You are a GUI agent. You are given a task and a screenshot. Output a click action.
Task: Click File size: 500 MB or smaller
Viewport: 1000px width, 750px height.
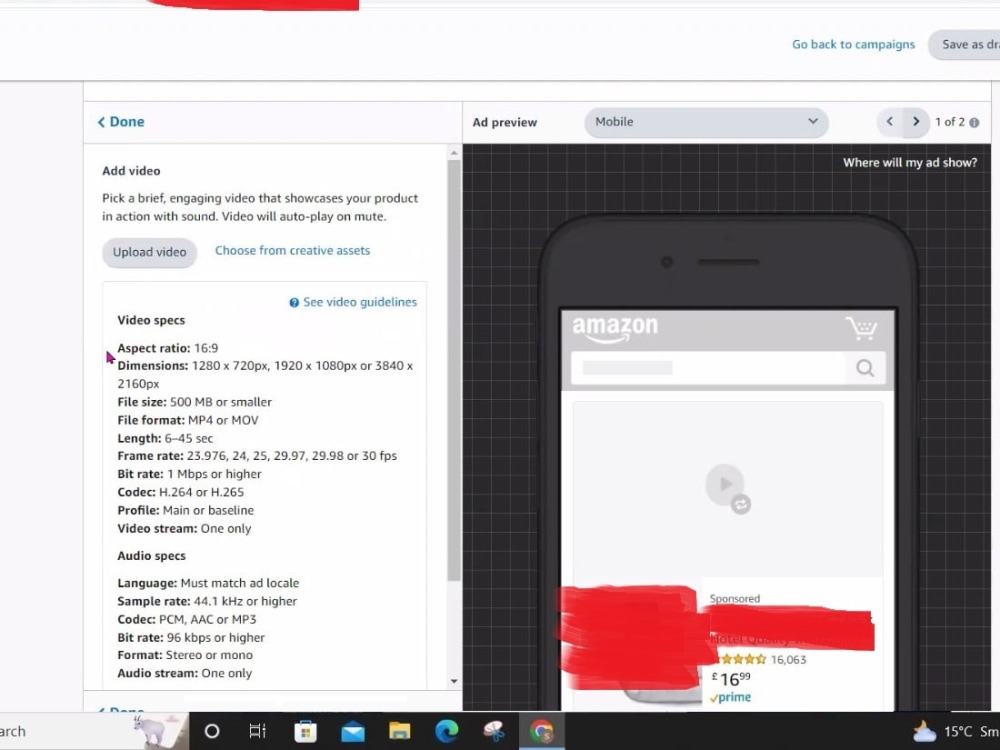[x=195, y=402]
